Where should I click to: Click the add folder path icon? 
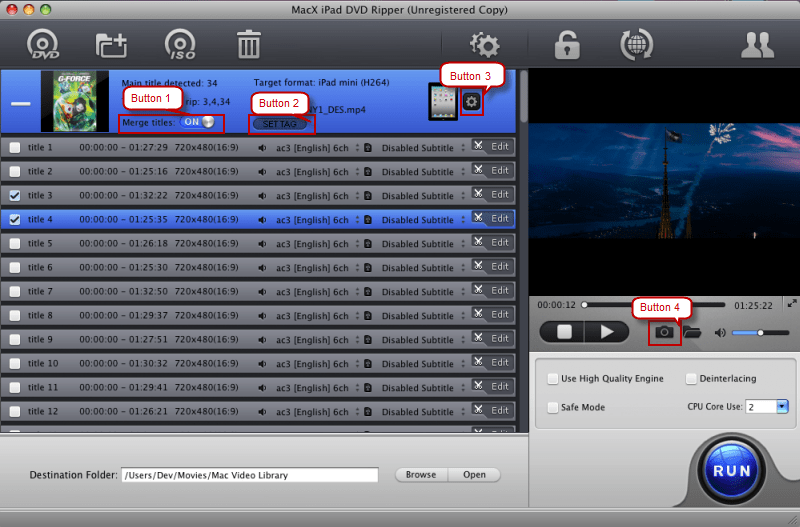pos(111,45)
